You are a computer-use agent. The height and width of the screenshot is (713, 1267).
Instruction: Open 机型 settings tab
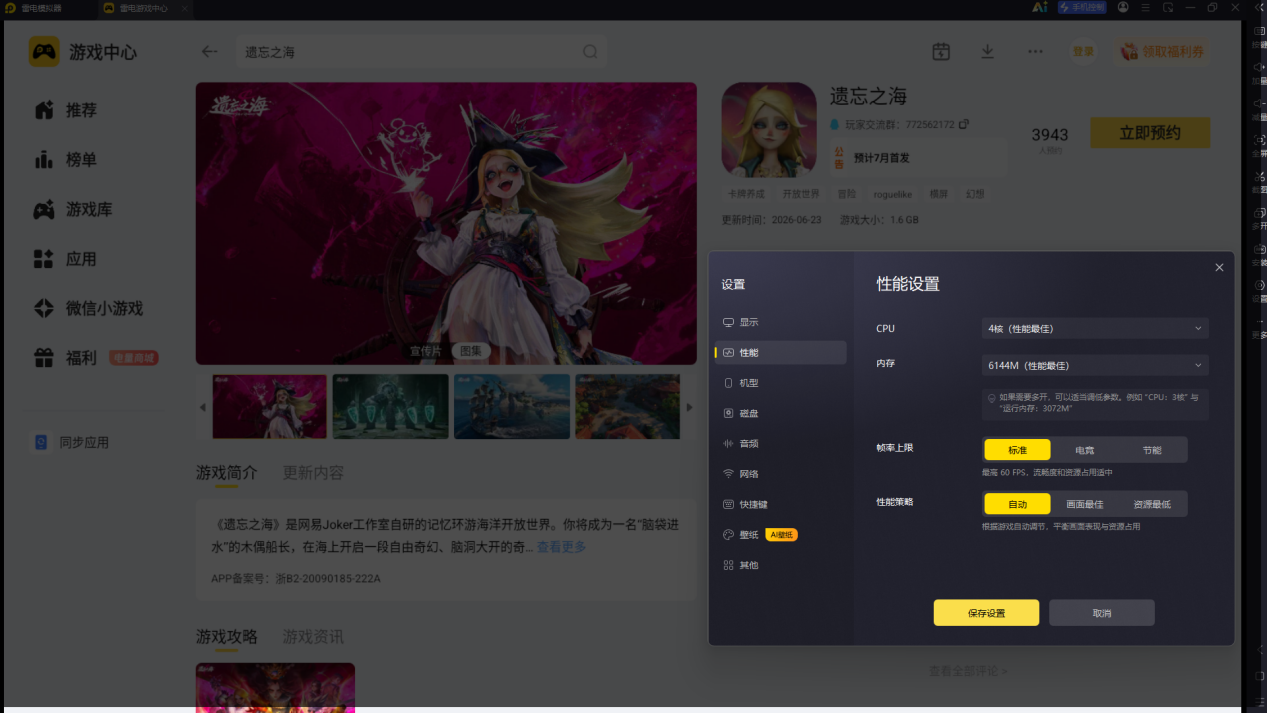[x=780, y=383]
